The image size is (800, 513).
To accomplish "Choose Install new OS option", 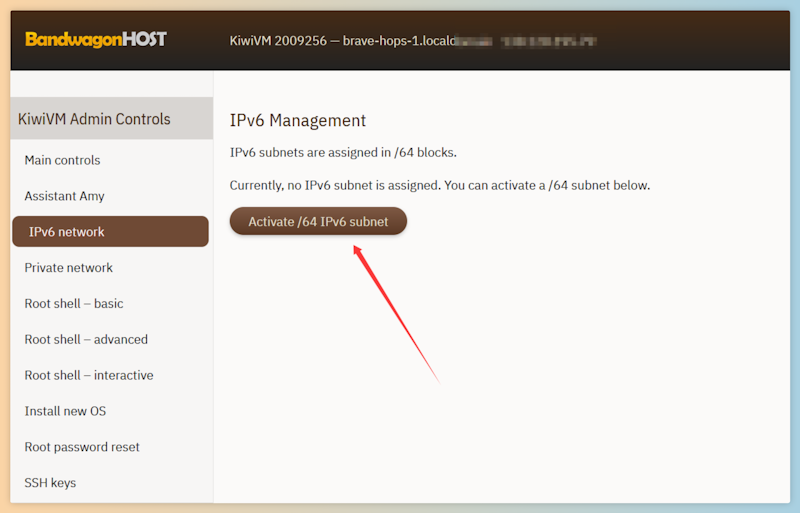I will [65, 411].
